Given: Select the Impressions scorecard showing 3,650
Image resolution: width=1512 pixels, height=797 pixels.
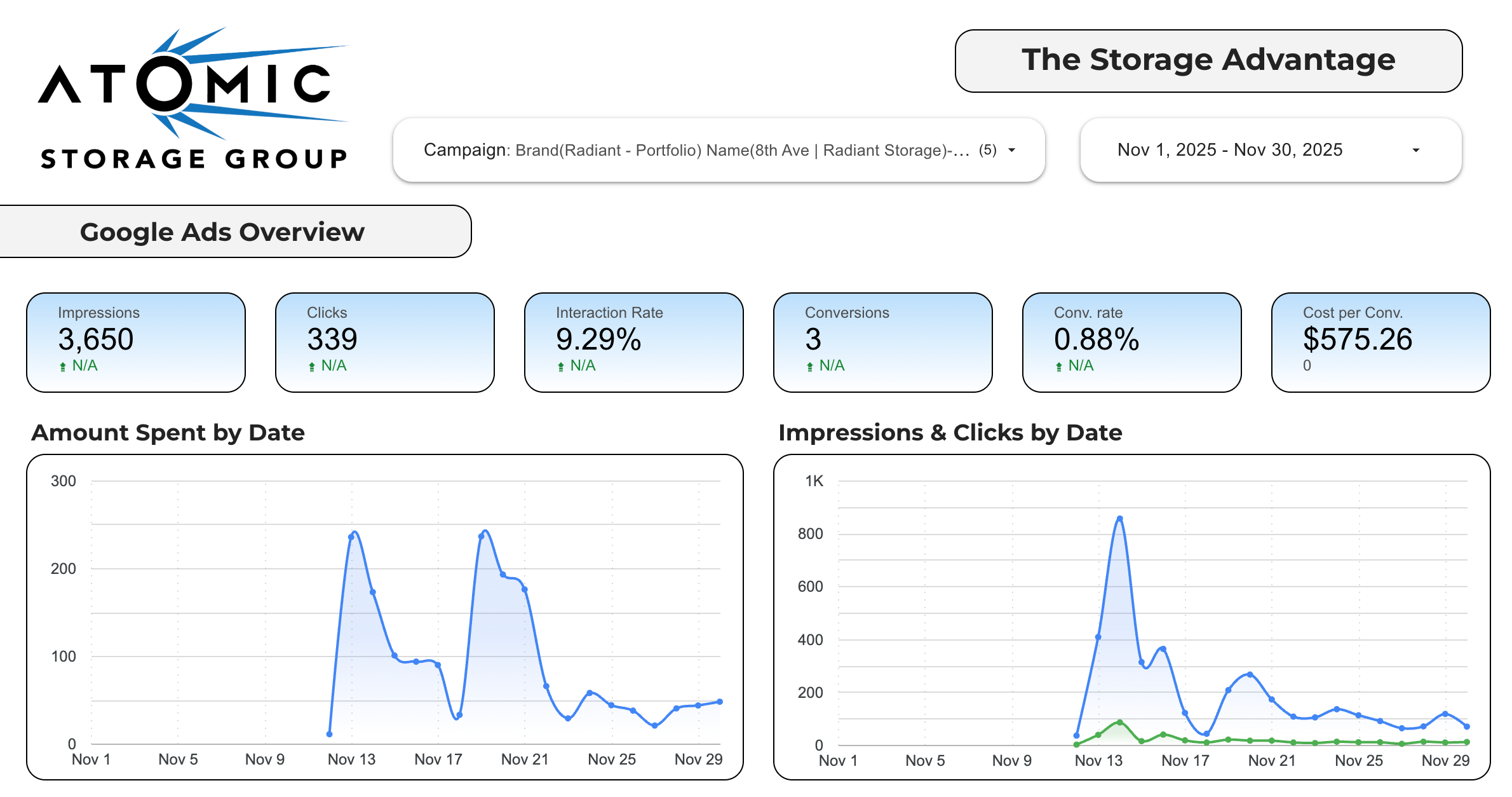Looking at the screenshot, I should [136, 342].
